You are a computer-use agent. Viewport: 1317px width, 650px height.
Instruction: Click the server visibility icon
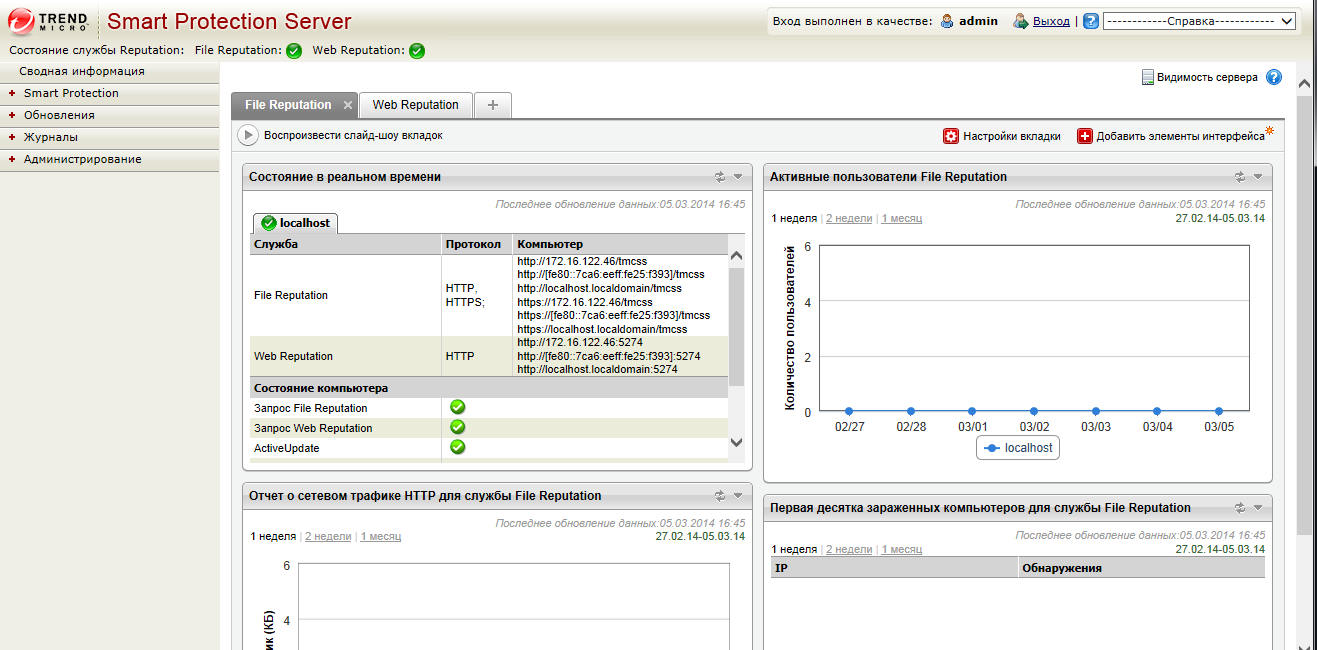pos(1147,77)
